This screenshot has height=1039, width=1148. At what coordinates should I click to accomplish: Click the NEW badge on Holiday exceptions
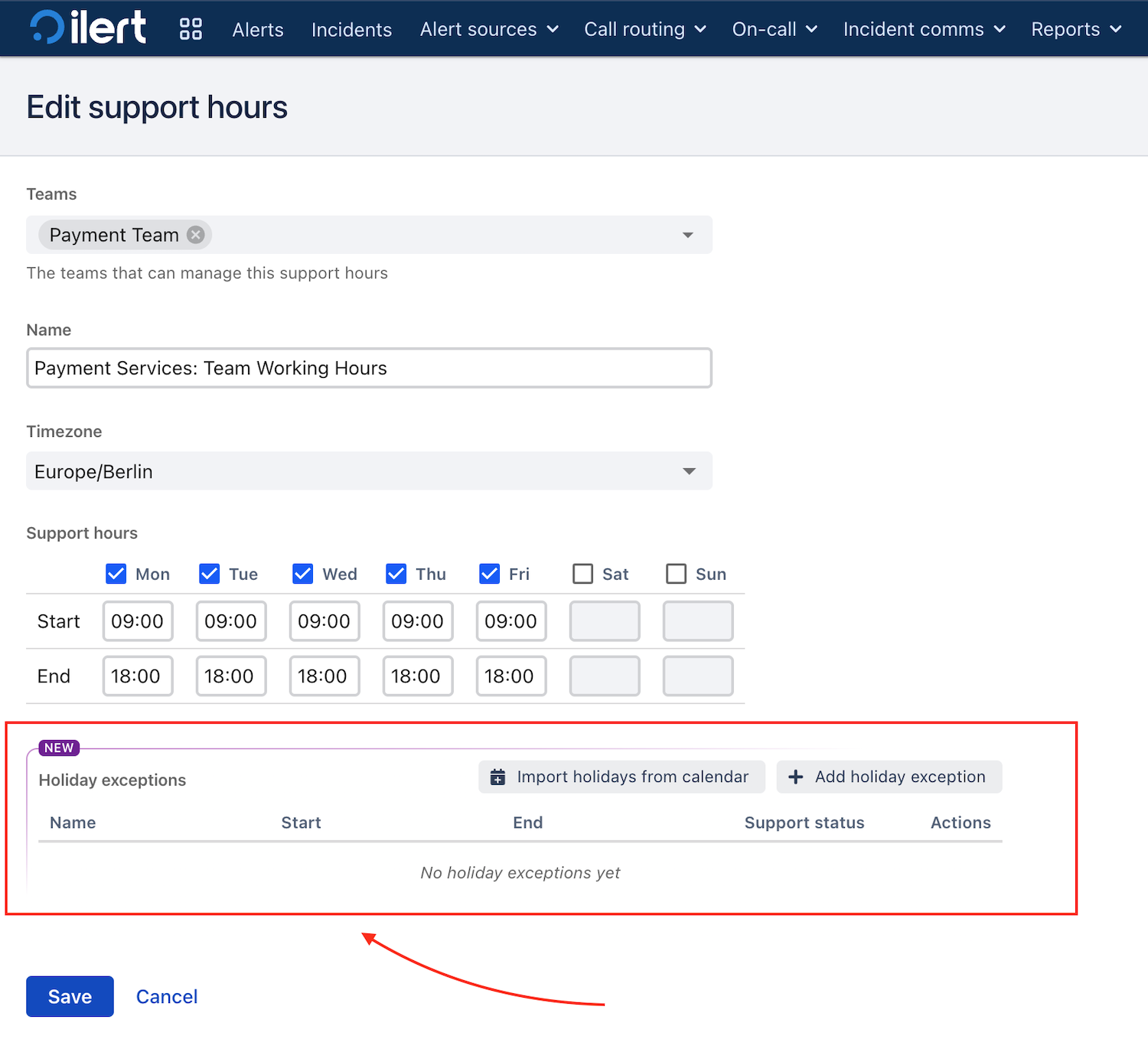pos(59,748)
